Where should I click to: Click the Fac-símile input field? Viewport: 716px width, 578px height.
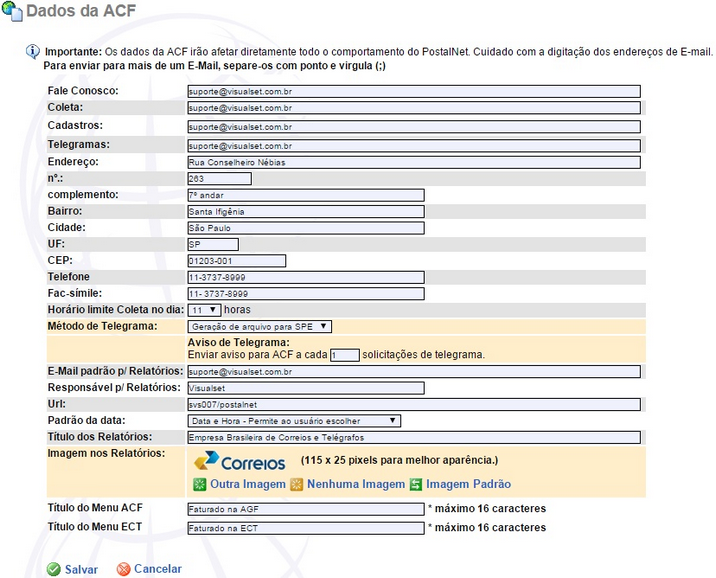(306, 294)
